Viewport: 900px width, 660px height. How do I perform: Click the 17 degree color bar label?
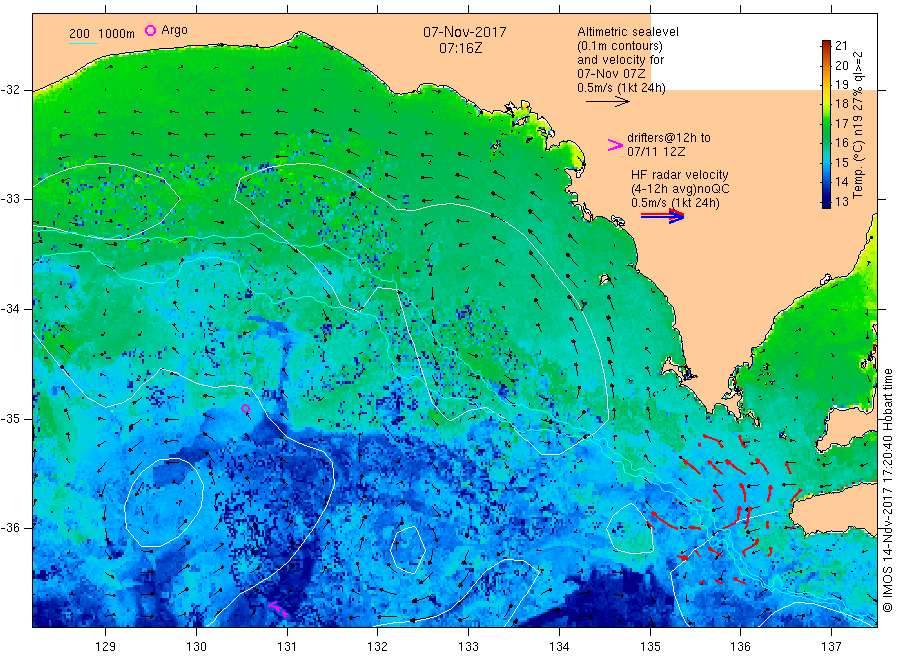click(841, 123)
